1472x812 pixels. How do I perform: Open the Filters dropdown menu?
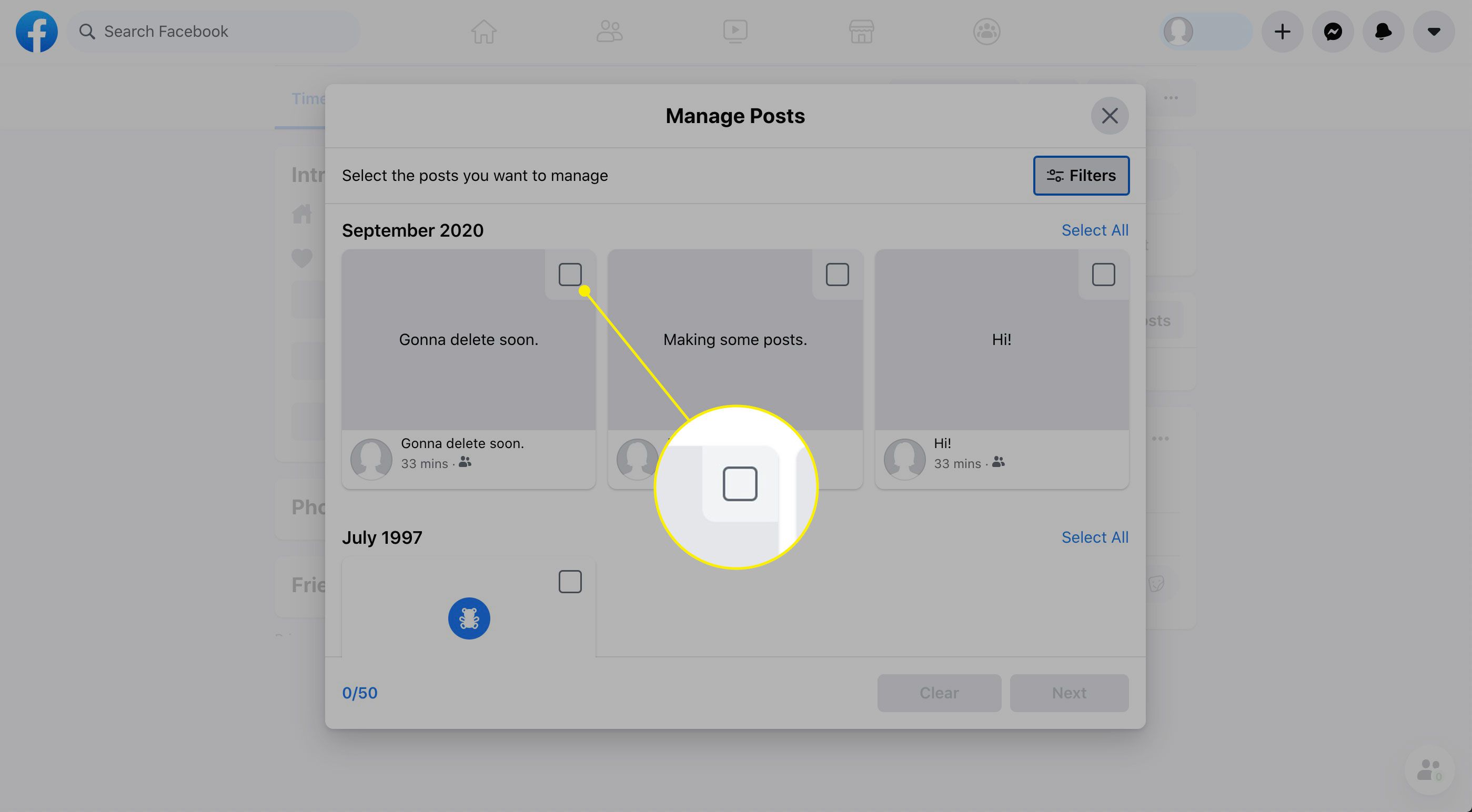(x=1080, y=175)
